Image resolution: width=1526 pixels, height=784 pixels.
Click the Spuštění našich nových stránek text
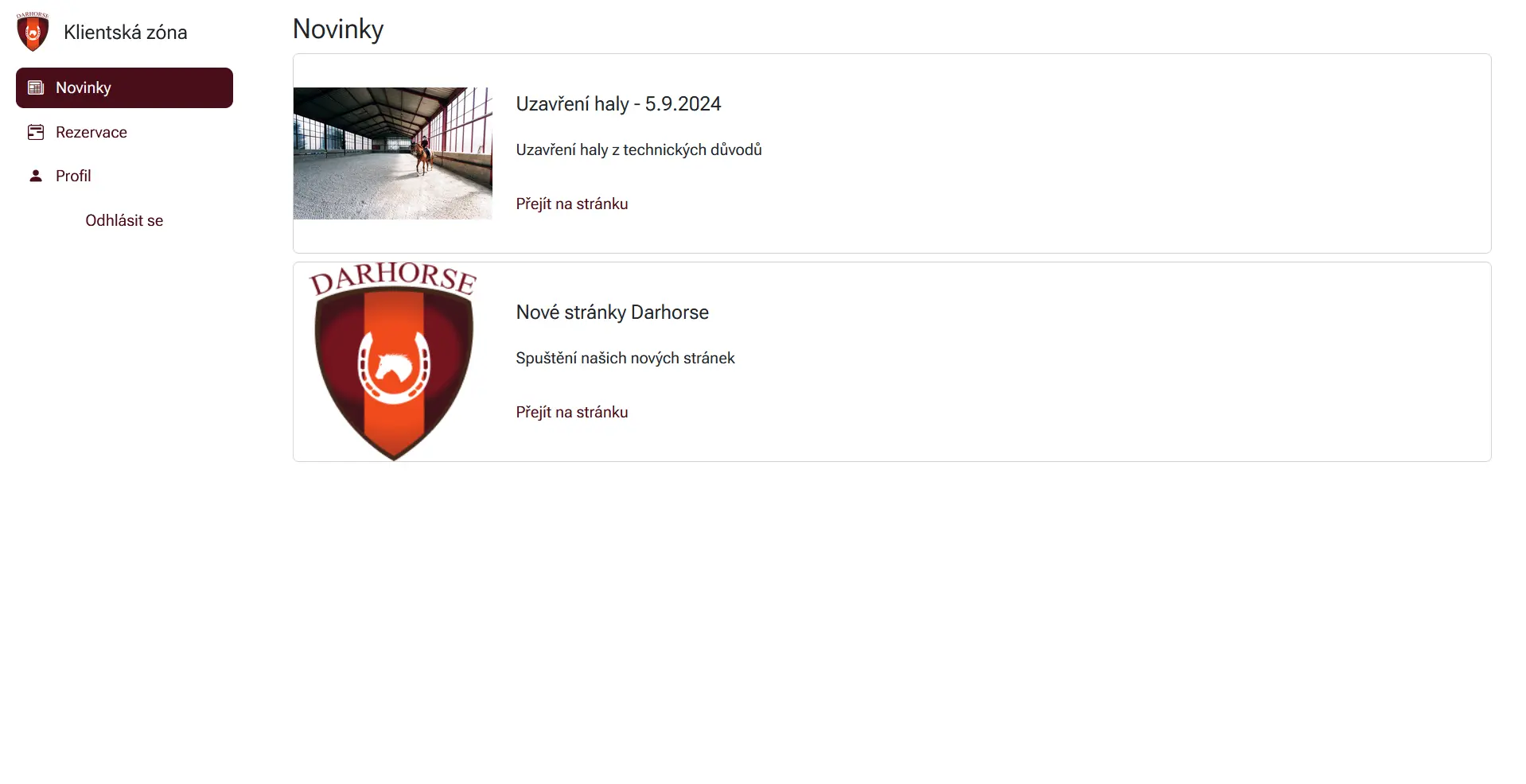tap(625, 358)
